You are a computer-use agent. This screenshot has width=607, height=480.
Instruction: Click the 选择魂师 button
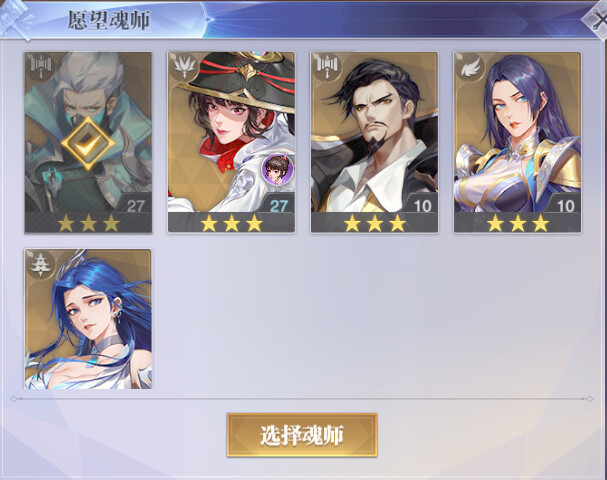pos(302,435)
